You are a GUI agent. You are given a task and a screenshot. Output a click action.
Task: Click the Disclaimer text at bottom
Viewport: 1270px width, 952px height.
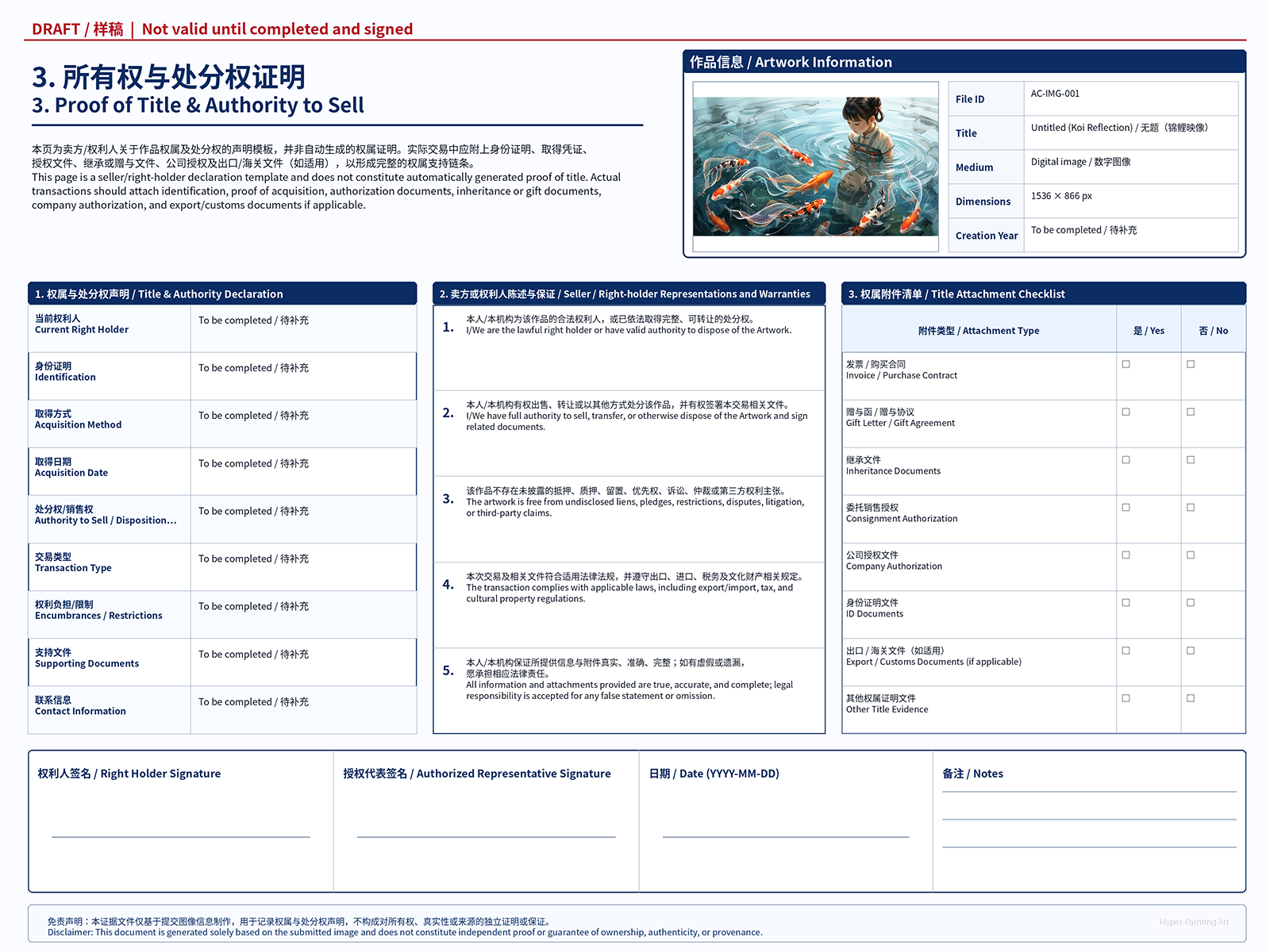pyautogui.click(x=405, y=927)
